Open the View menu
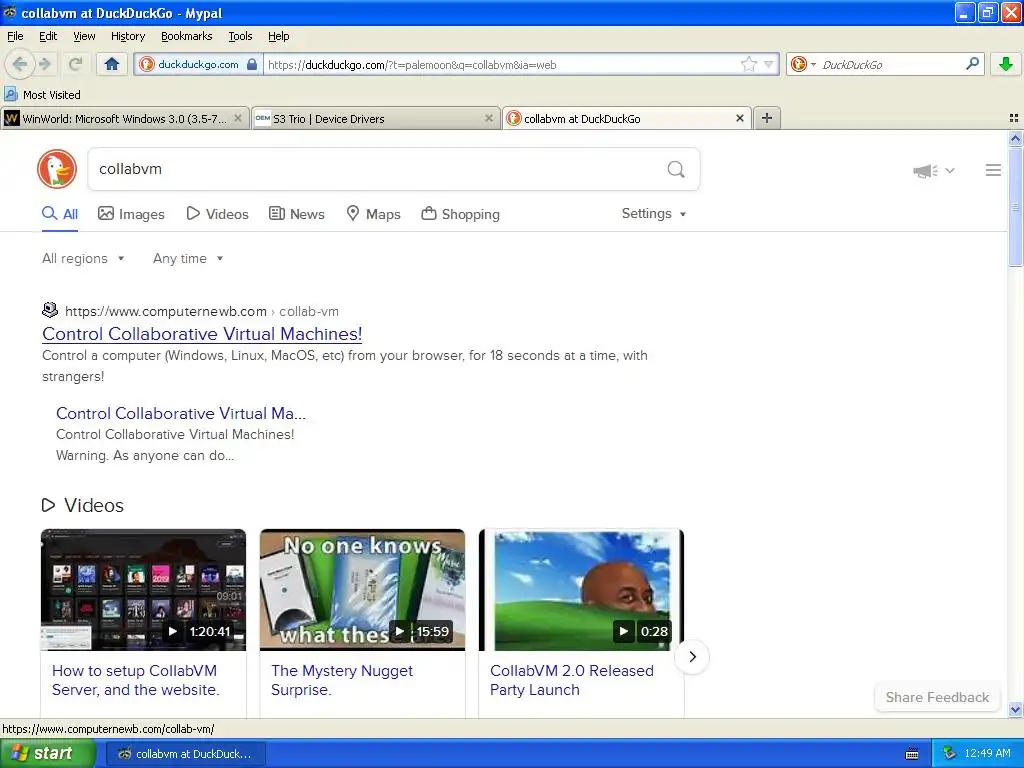This screenshot has width=1024, height=768. click(84, 36)
